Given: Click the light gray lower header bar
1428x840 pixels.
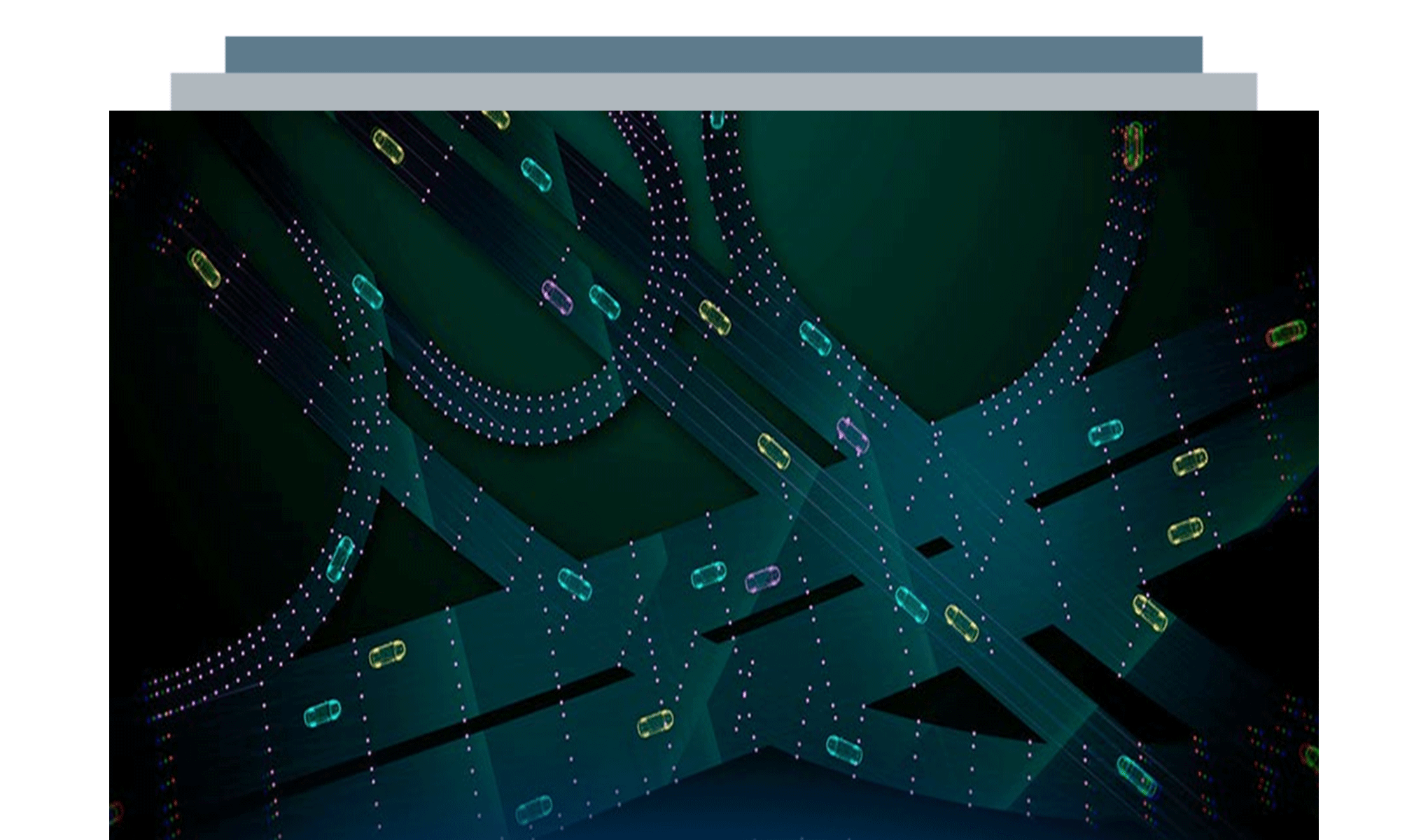Looking at the screenshot, I should click(713, 92).
